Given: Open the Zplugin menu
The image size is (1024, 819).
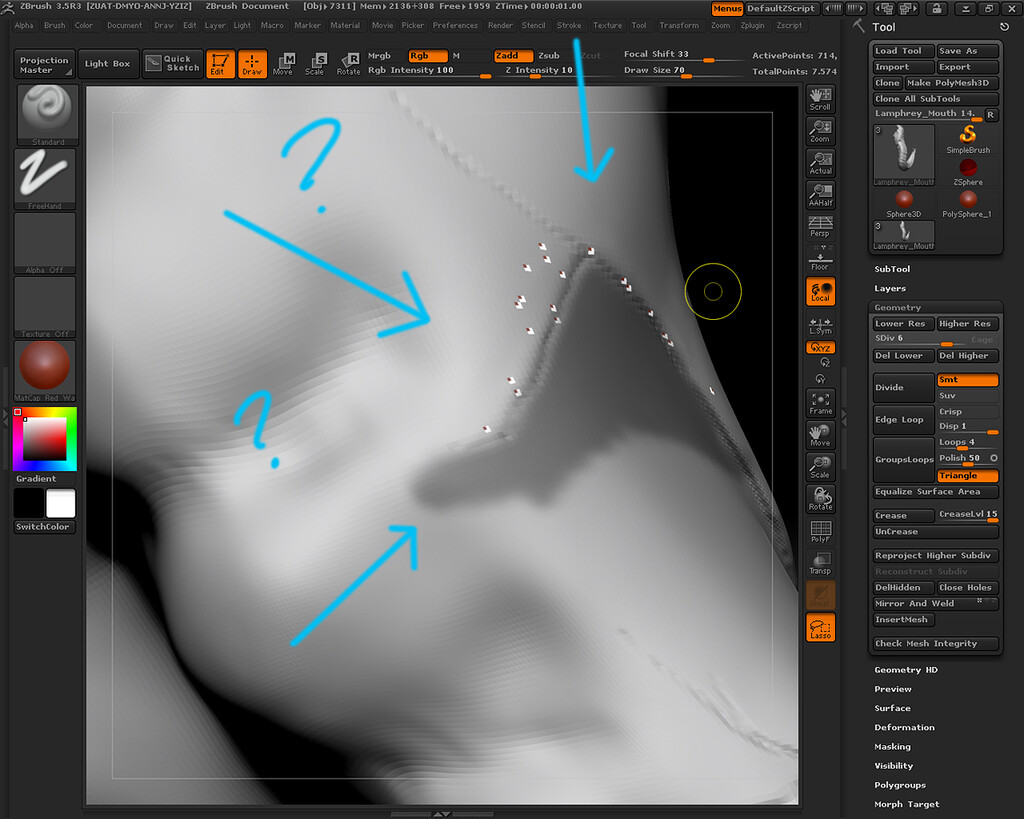Looking at the screenshot, I should [752, 25].
